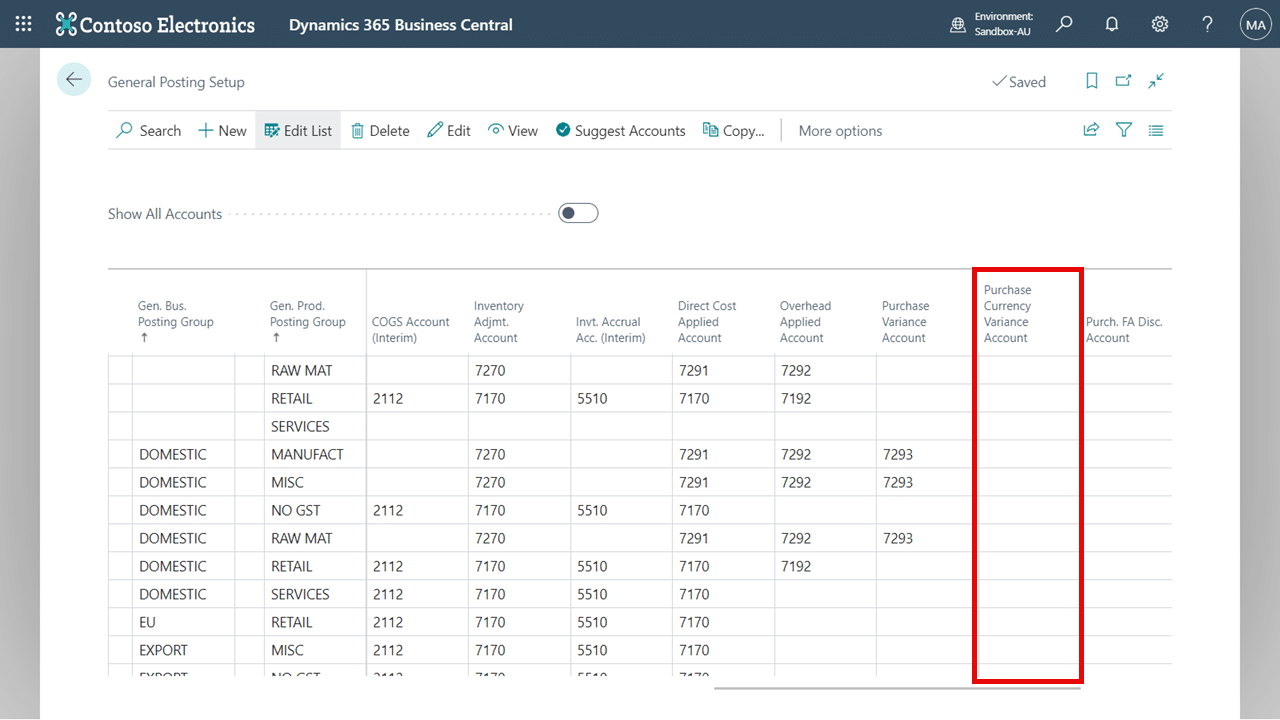Open Purch. FA Disc. Account column header
Screen dimensions: 1280x720
(x=1124, y=329)
